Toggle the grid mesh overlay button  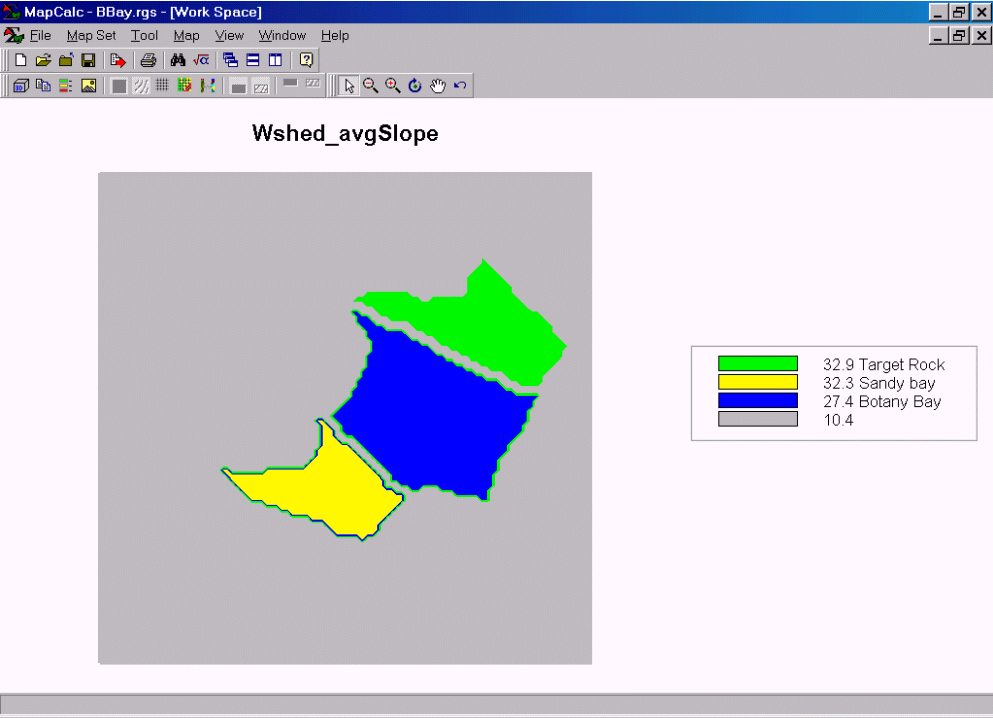coord(162,86)
